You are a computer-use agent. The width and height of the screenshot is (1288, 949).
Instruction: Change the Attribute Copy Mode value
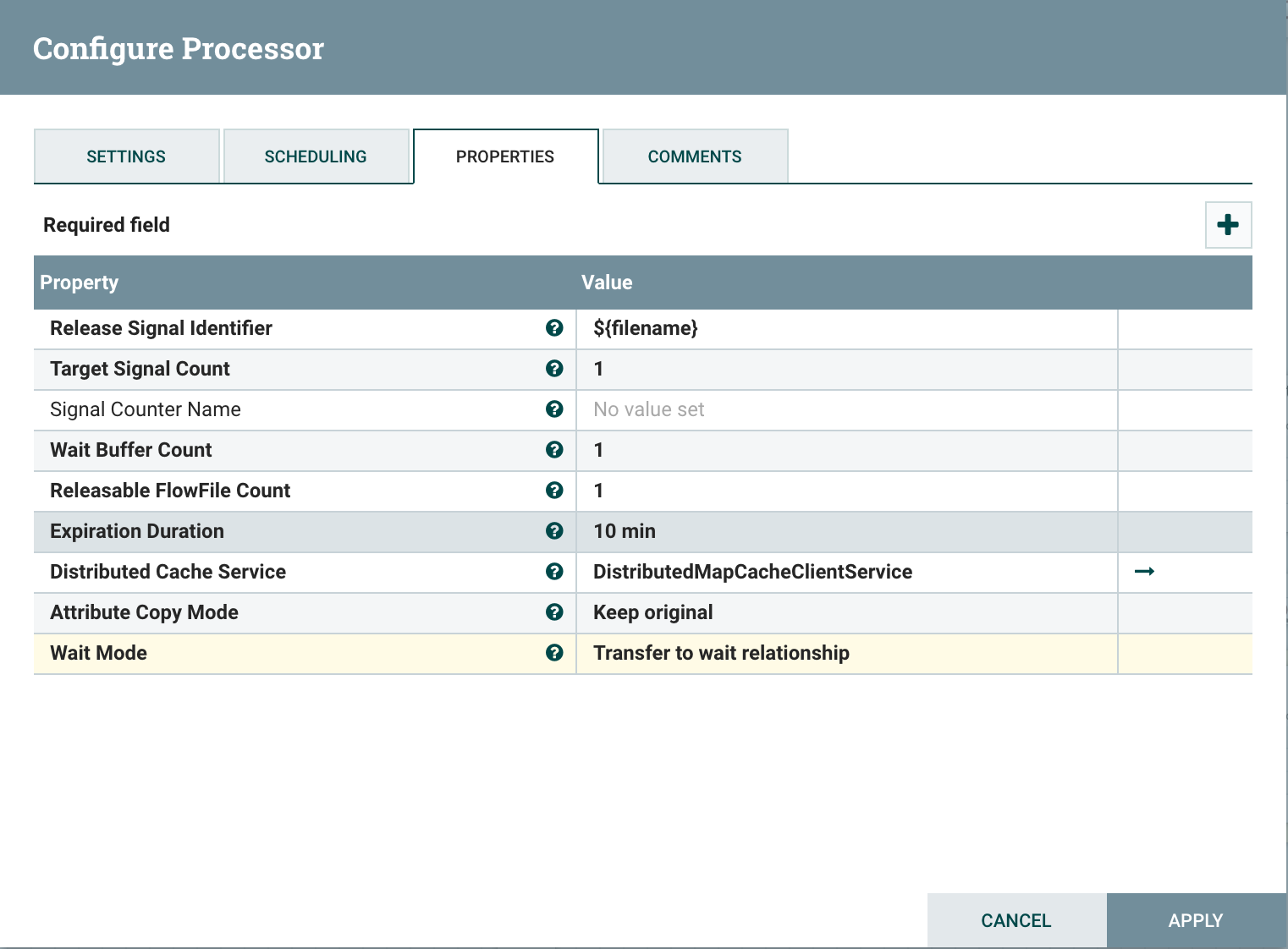click(846, 612)
